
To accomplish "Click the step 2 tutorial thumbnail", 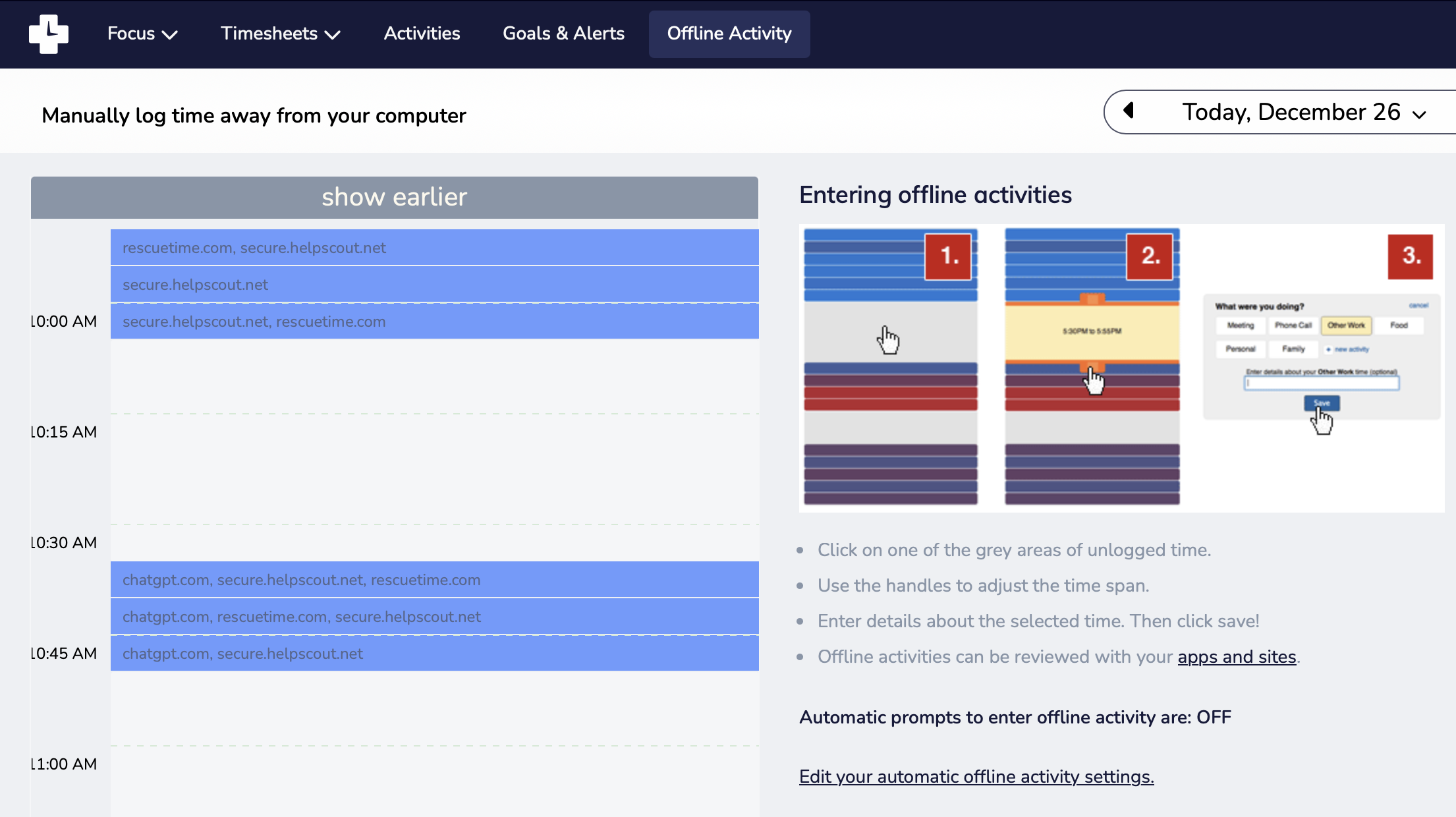I will pyautogui.click(x=1092, y=367).
